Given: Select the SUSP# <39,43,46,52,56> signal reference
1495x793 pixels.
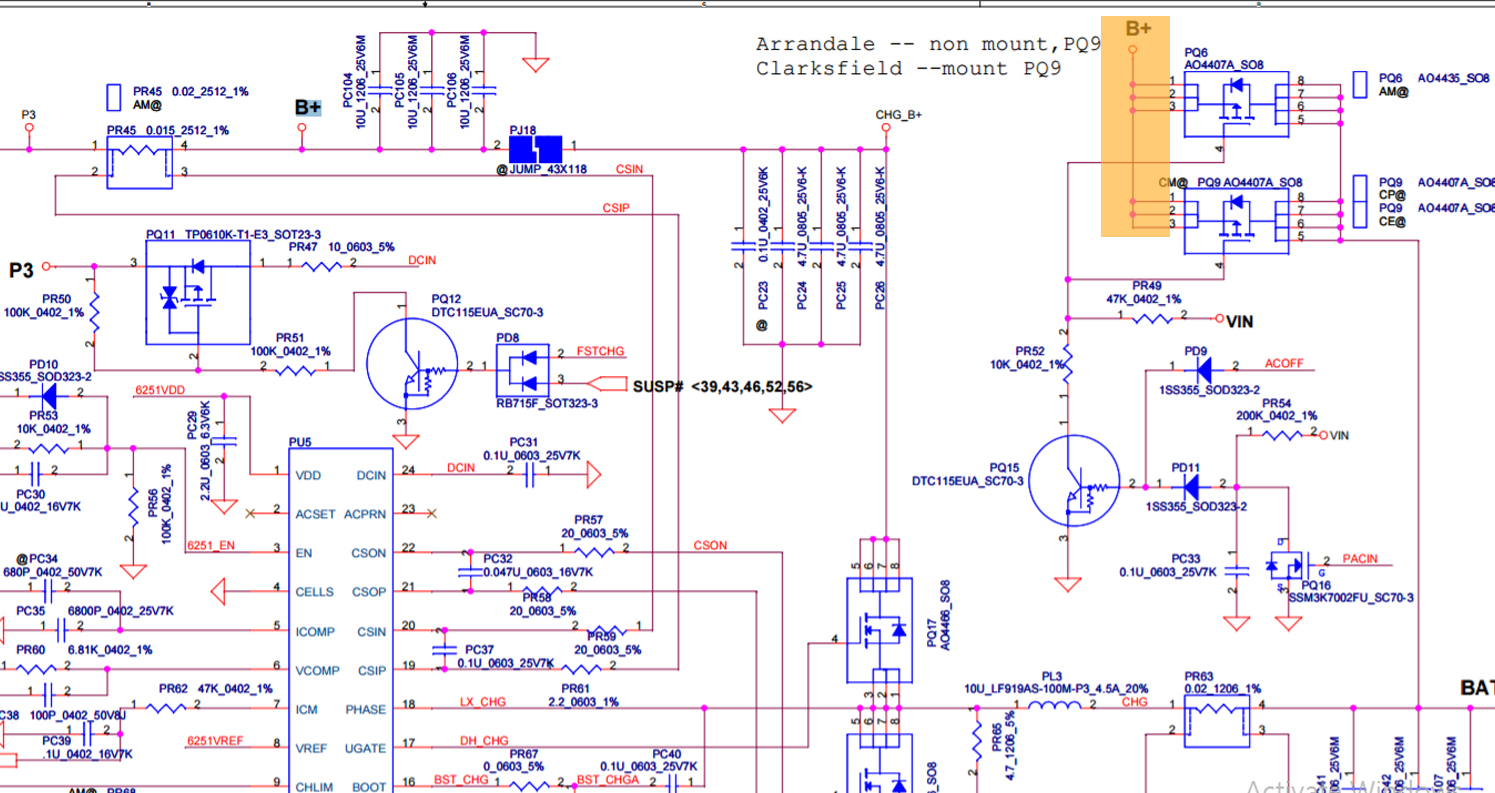Looking at the screenshot, I should 723,386.
